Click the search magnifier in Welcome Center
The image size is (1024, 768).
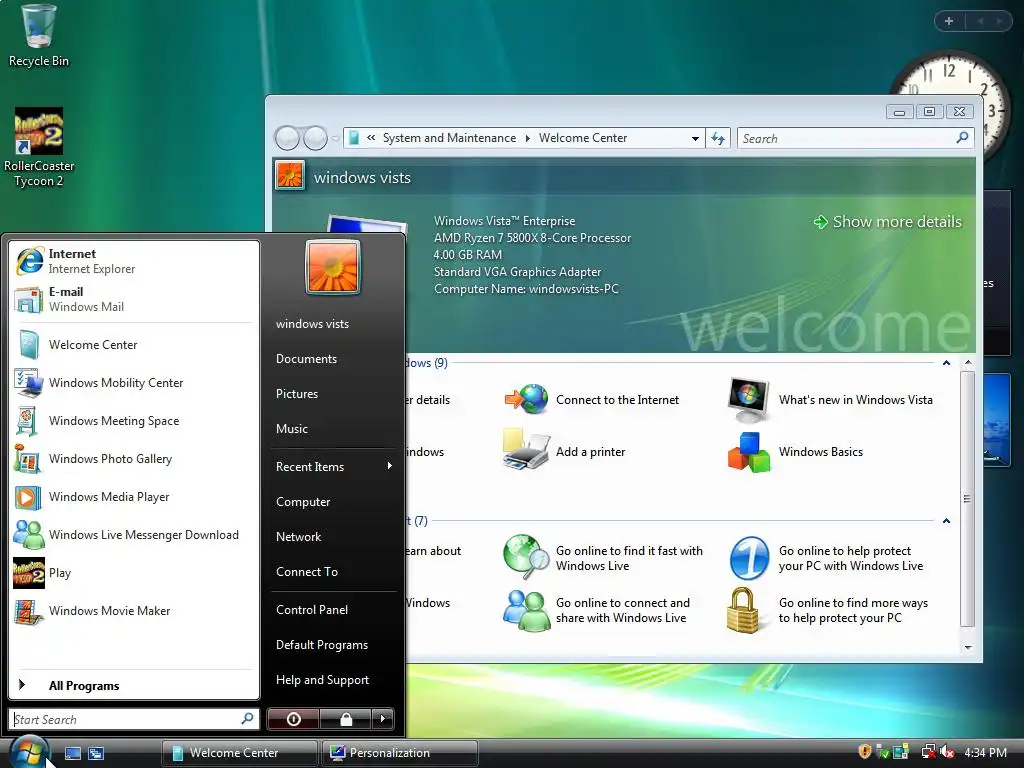point(962,138)
